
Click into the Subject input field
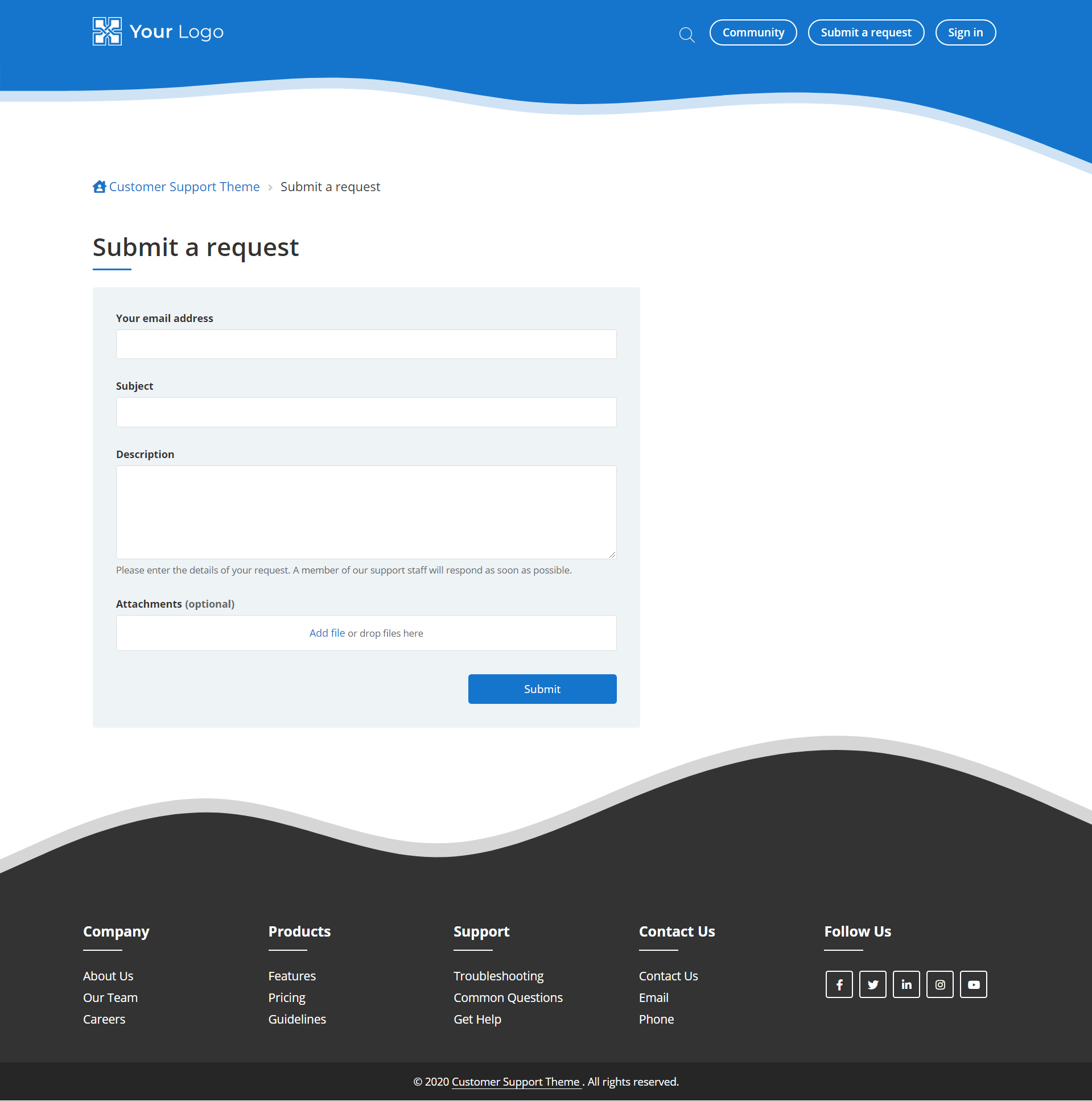(366, 412)
